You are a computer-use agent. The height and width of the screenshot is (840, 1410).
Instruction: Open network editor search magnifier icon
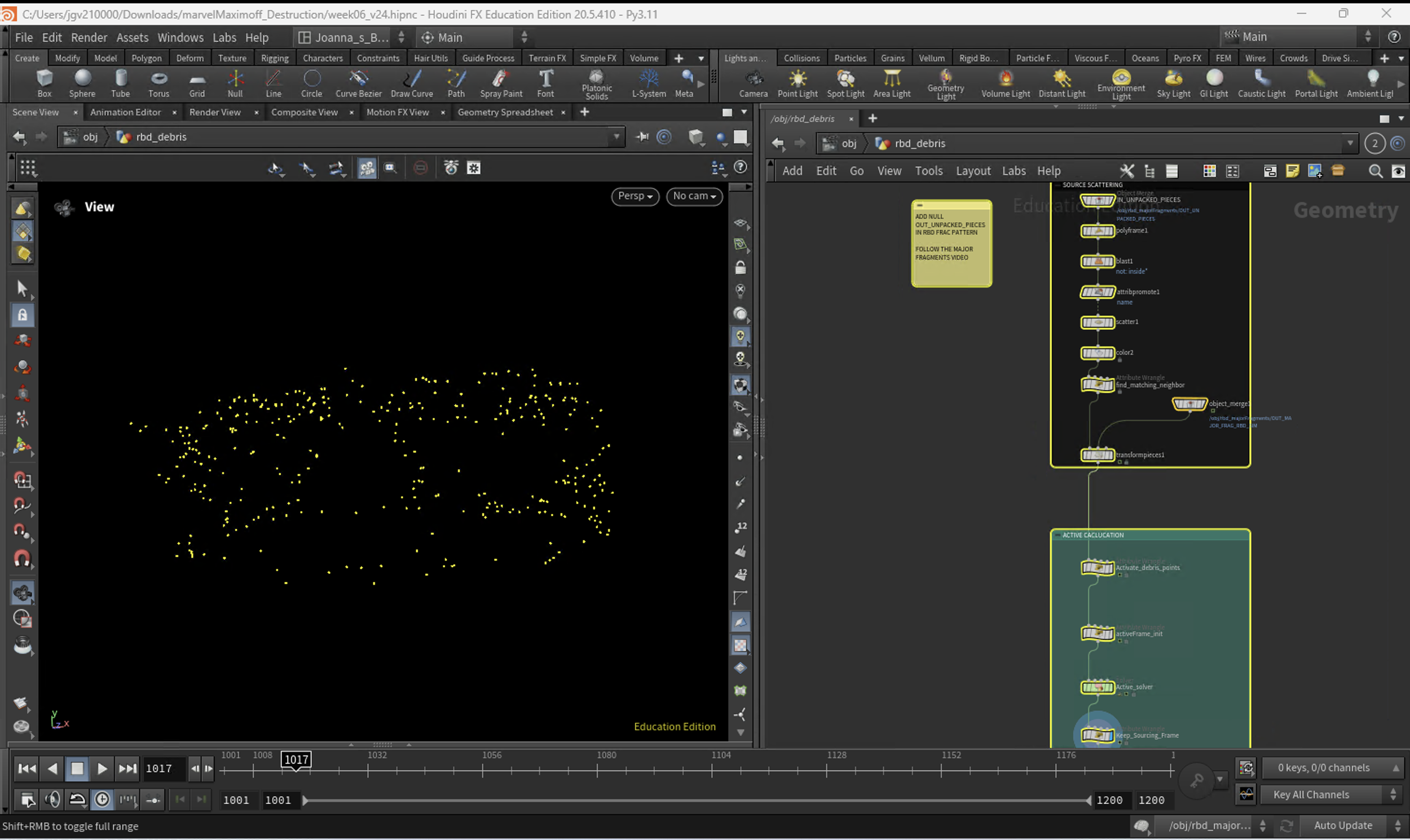point(1375,171)
